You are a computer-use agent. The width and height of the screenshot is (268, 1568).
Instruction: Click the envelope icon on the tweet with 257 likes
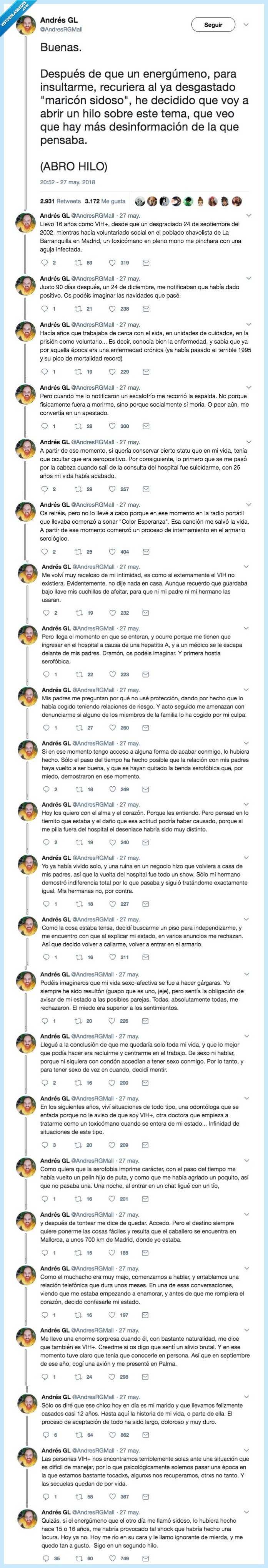click(x=146, y=489)
